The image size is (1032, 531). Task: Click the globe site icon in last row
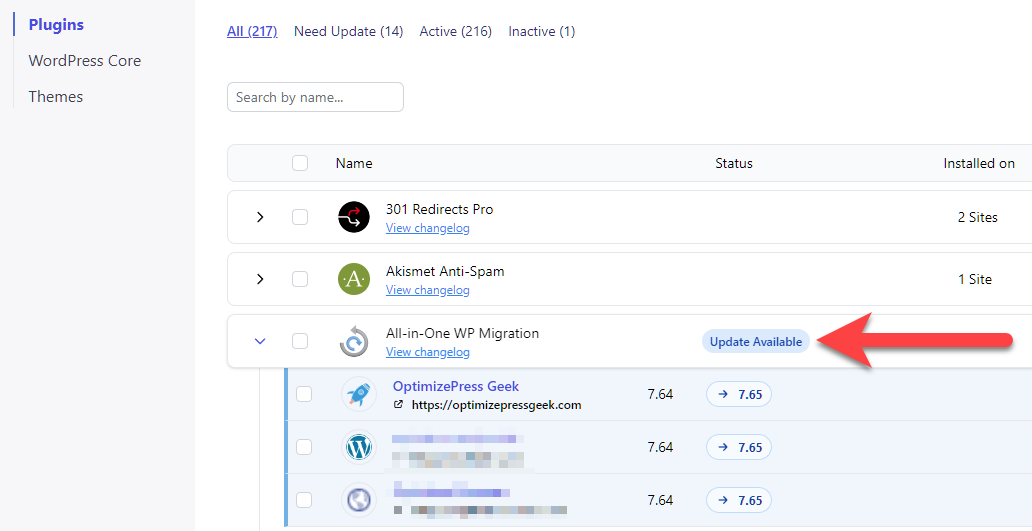tap(358, 500)
